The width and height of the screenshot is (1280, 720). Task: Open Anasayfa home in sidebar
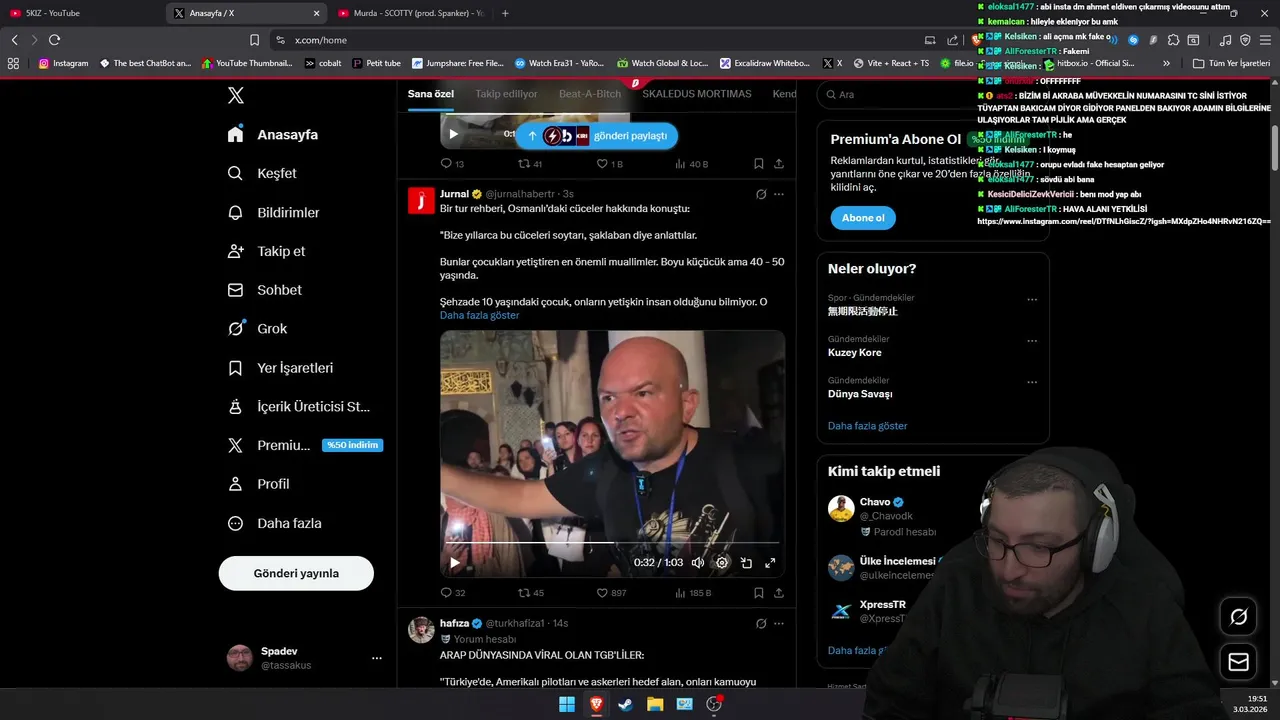click(273, 134)
